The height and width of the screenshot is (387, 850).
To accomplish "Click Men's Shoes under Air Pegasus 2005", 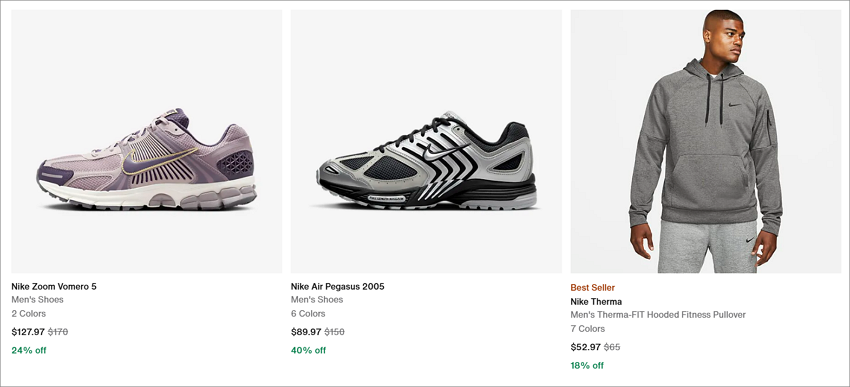I will pyautogui.click(x=317, y=299).
